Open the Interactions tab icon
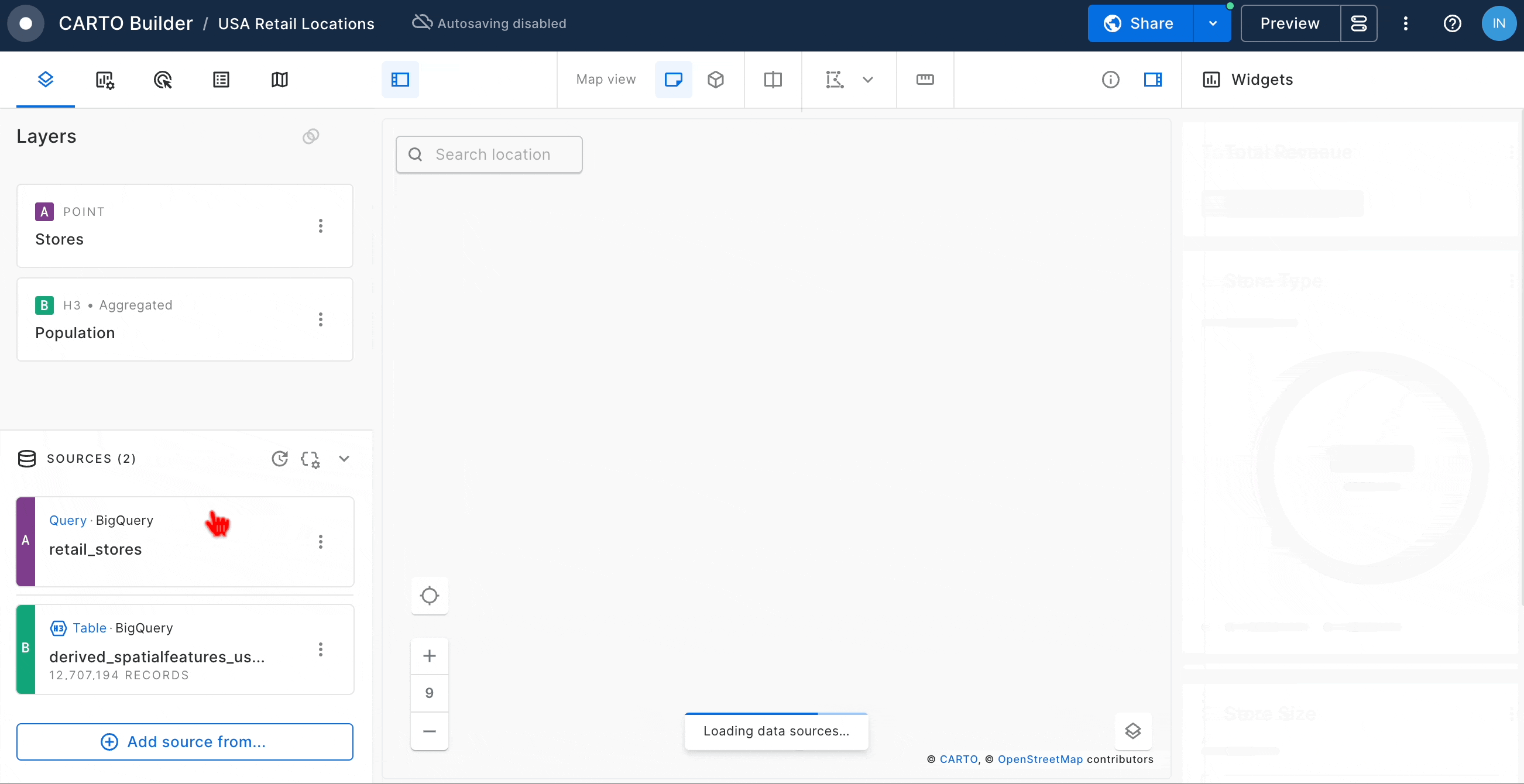This screenshot has height=784, width=1524. (x=163, y=80)
